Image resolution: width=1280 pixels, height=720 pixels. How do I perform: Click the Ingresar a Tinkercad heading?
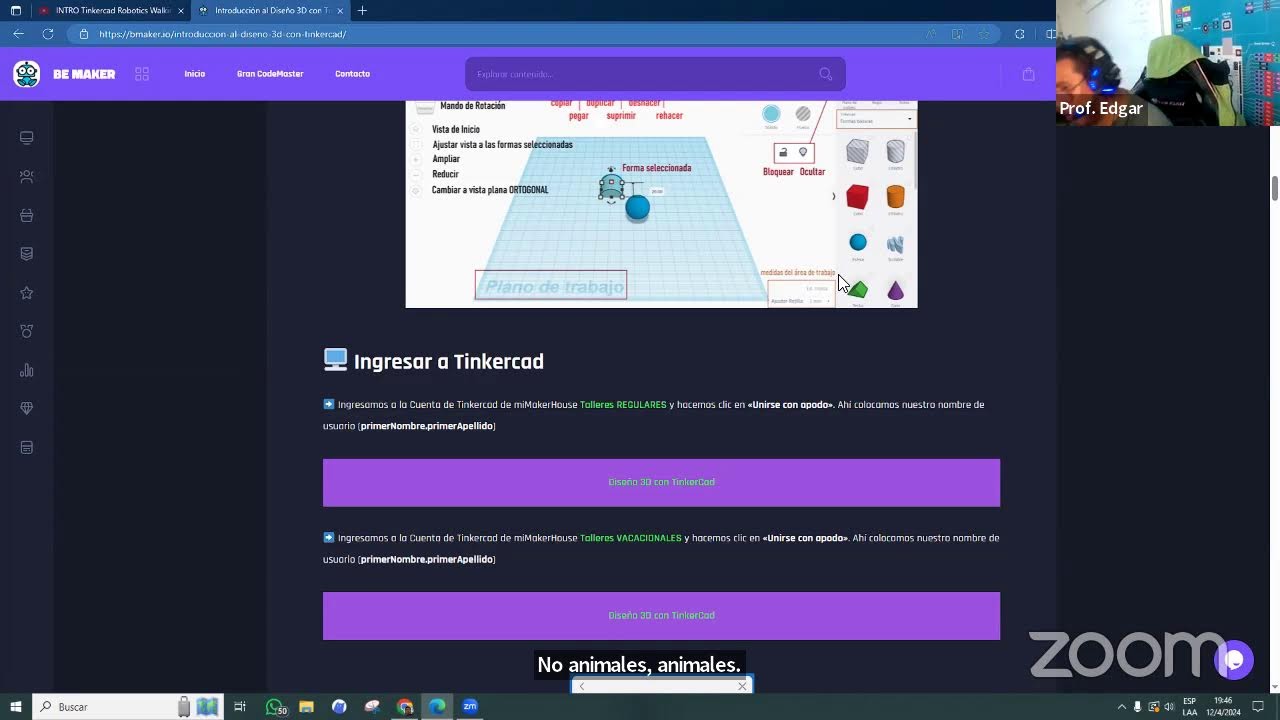448,362
